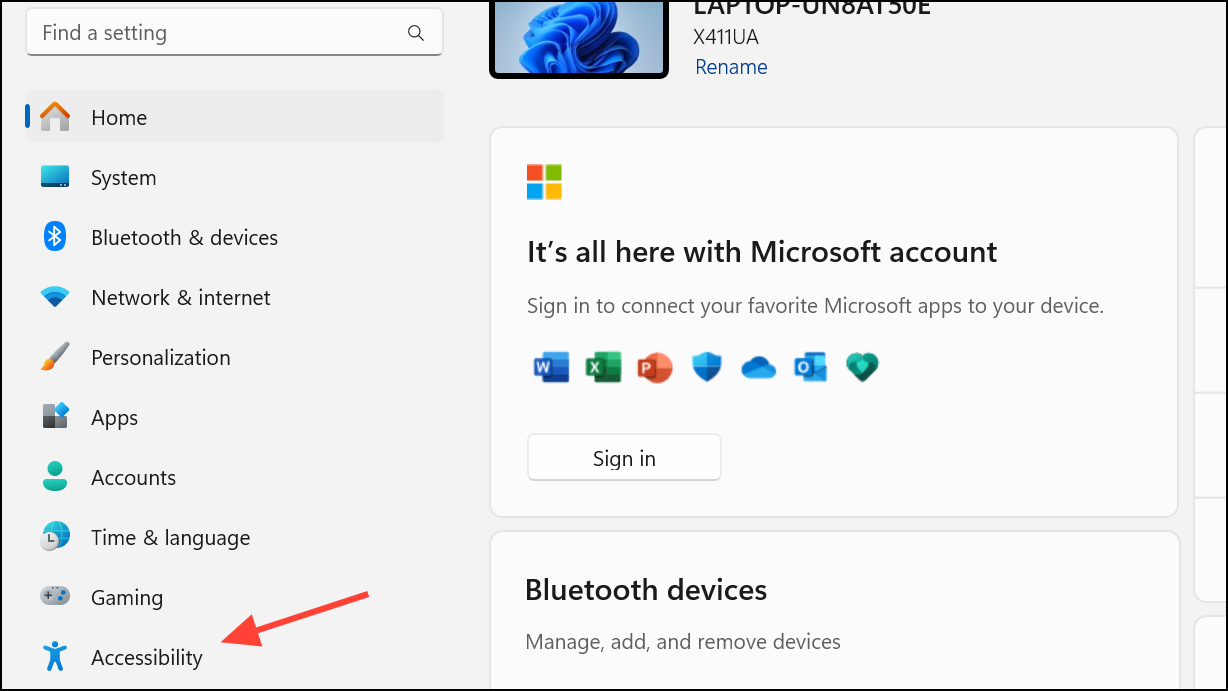Focus the Find a setting field
This screenshot has height=691, width=1228.
(234, 33)
